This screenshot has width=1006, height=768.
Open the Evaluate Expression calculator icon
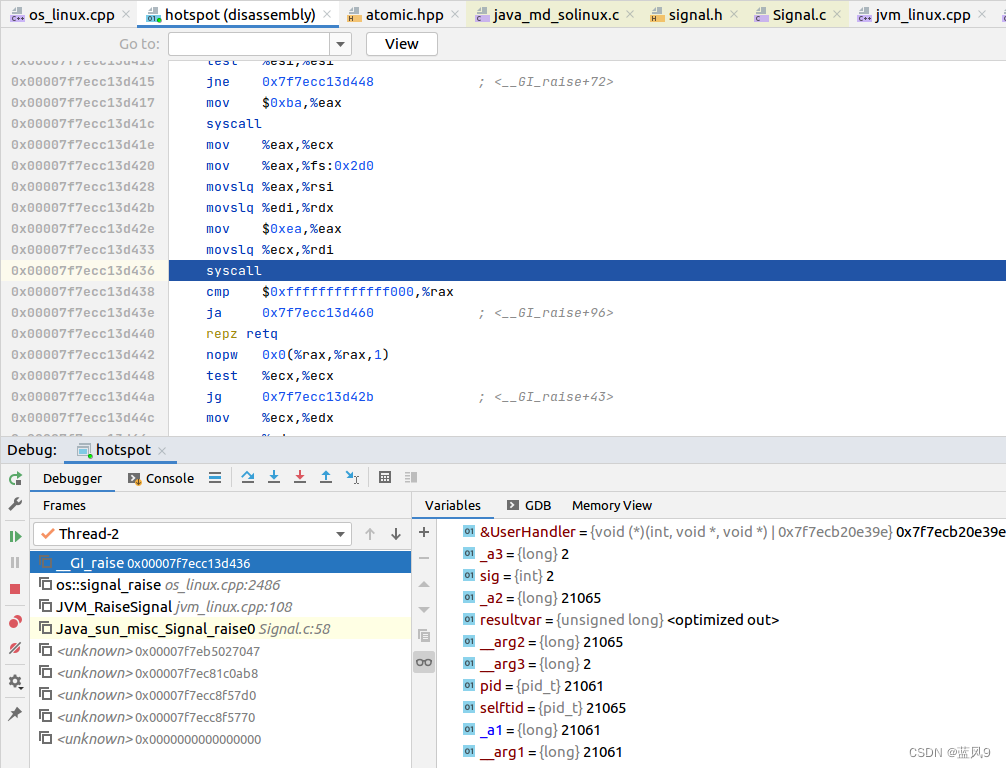tap(385, 477)
